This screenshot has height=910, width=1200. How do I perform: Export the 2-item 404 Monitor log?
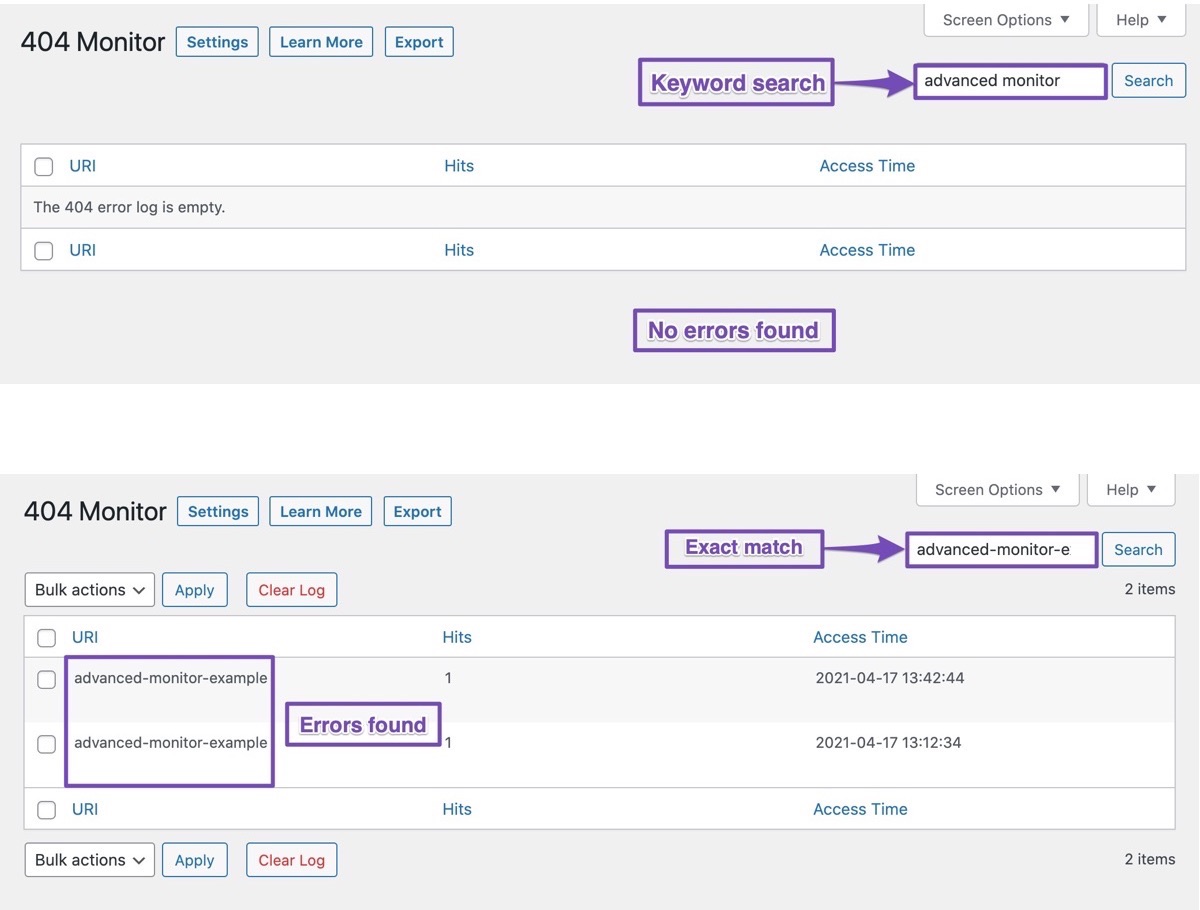point(418,511)
